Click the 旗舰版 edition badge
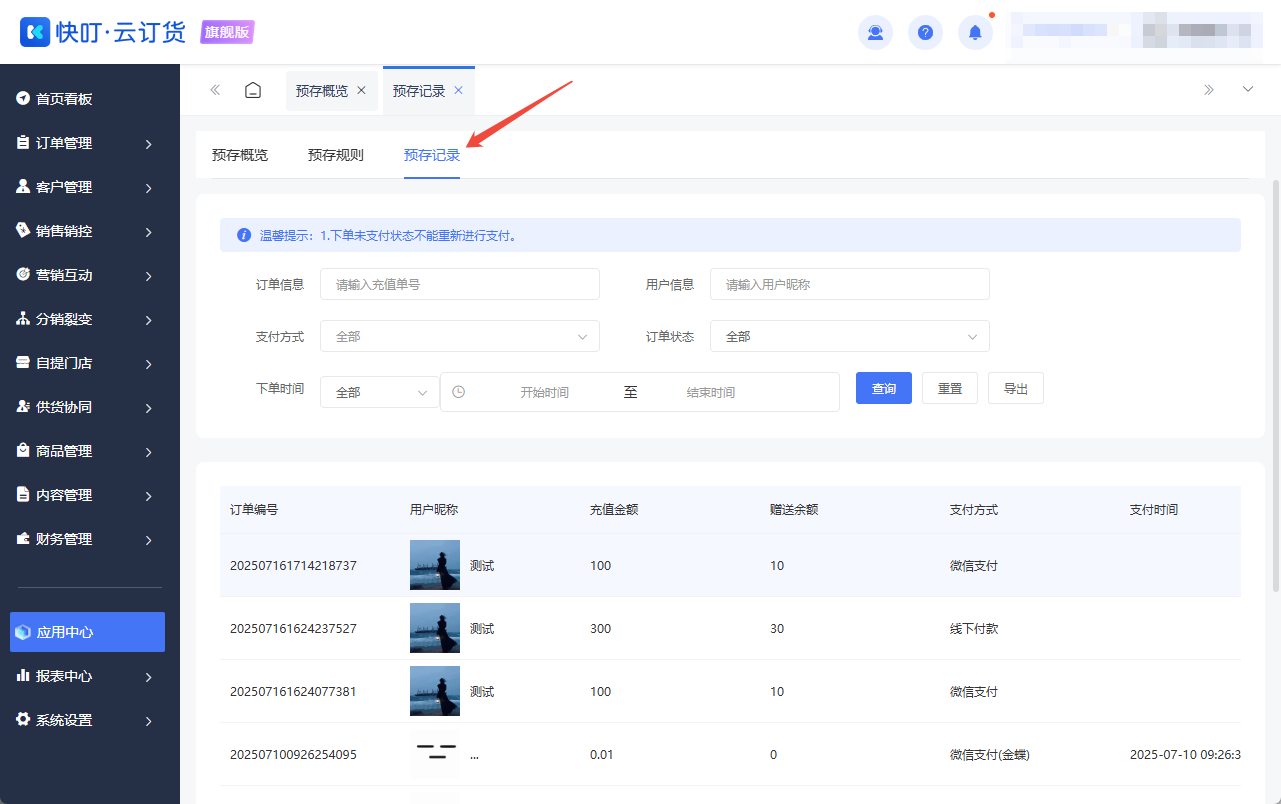The width and height of the screenshot is (1281, 804). [x=227, y=32]
